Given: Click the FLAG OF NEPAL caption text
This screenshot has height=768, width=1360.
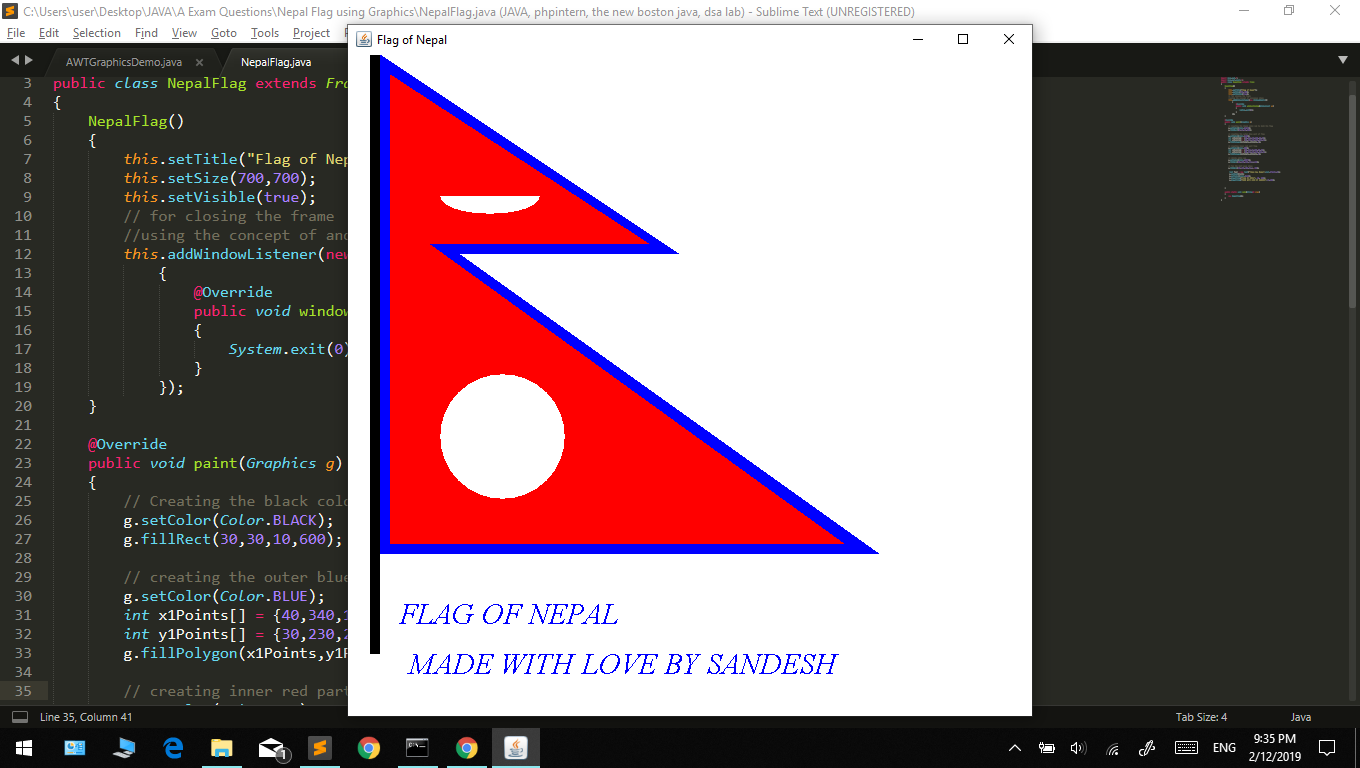Looking at the screenshot, I should 509,614.
